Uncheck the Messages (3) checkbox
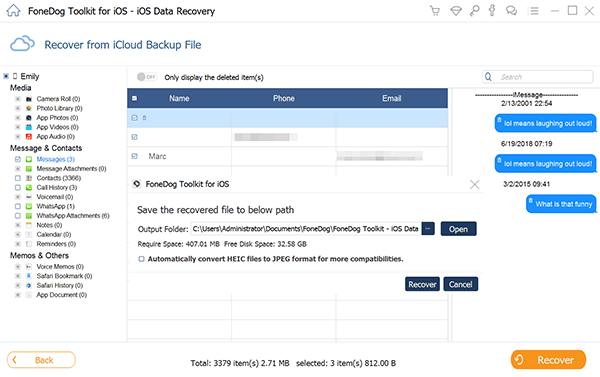This screenshot has width=600, height=377. pyautogui.click(x=18, y=159)
